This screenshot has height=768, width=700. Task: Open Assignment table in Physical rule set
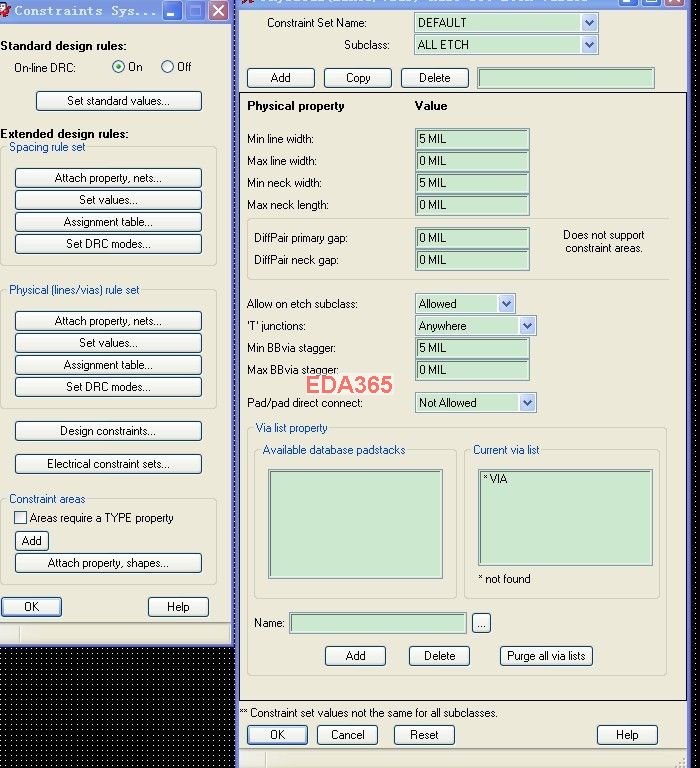coord(108,365)
